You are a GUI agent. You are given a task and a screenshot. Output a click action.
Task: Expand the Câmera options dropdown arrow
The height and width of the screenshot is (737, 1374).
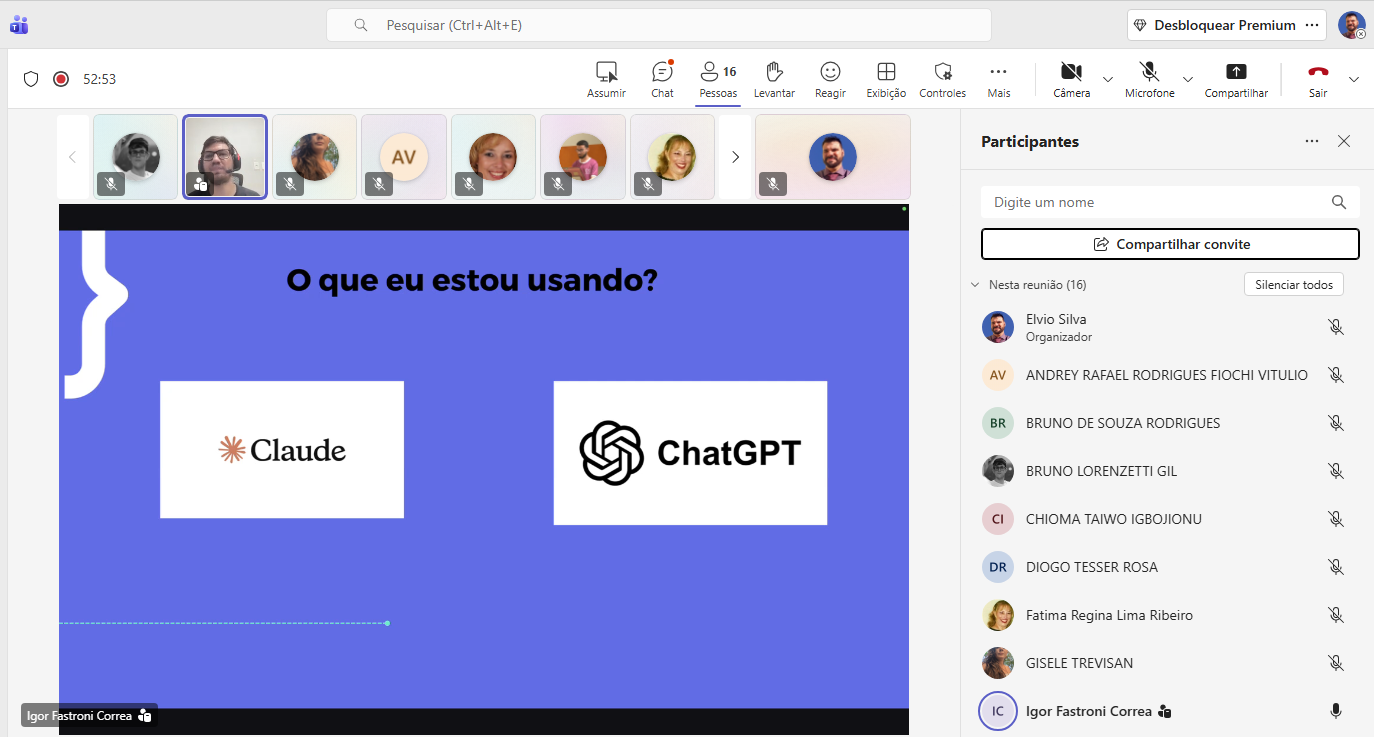(x=1107, y=79)
